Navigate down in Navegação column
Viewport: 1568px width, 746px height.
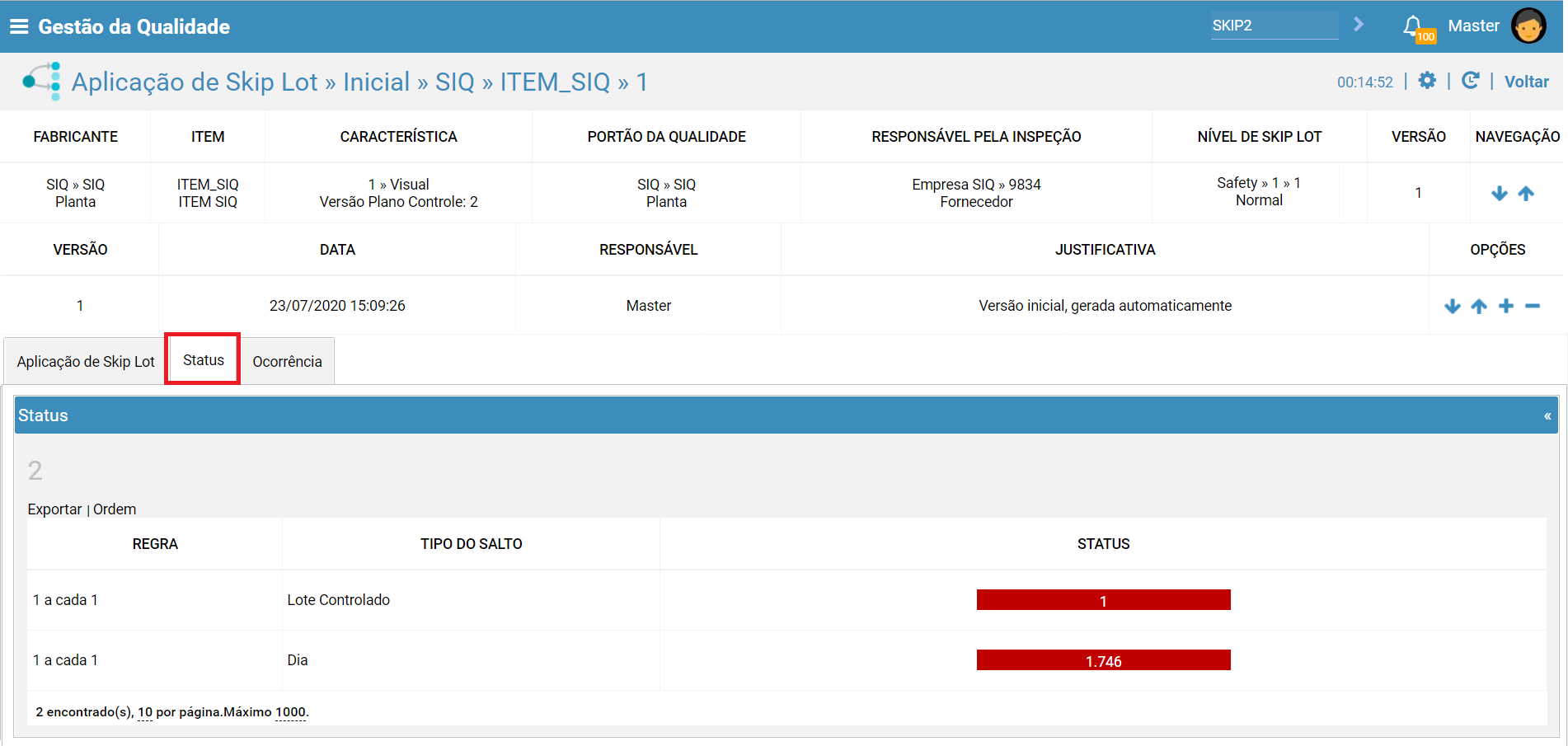1500,193
